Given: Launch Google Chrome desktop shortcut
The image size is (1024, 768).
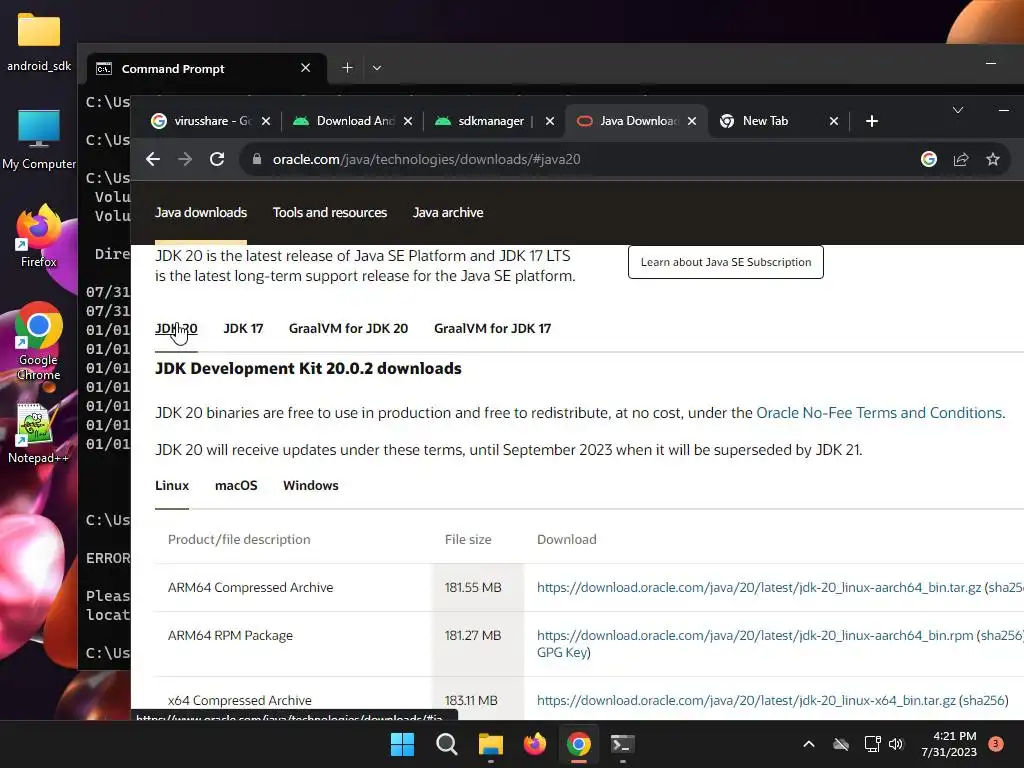Looking at the screenshot, I should [39, 341].
